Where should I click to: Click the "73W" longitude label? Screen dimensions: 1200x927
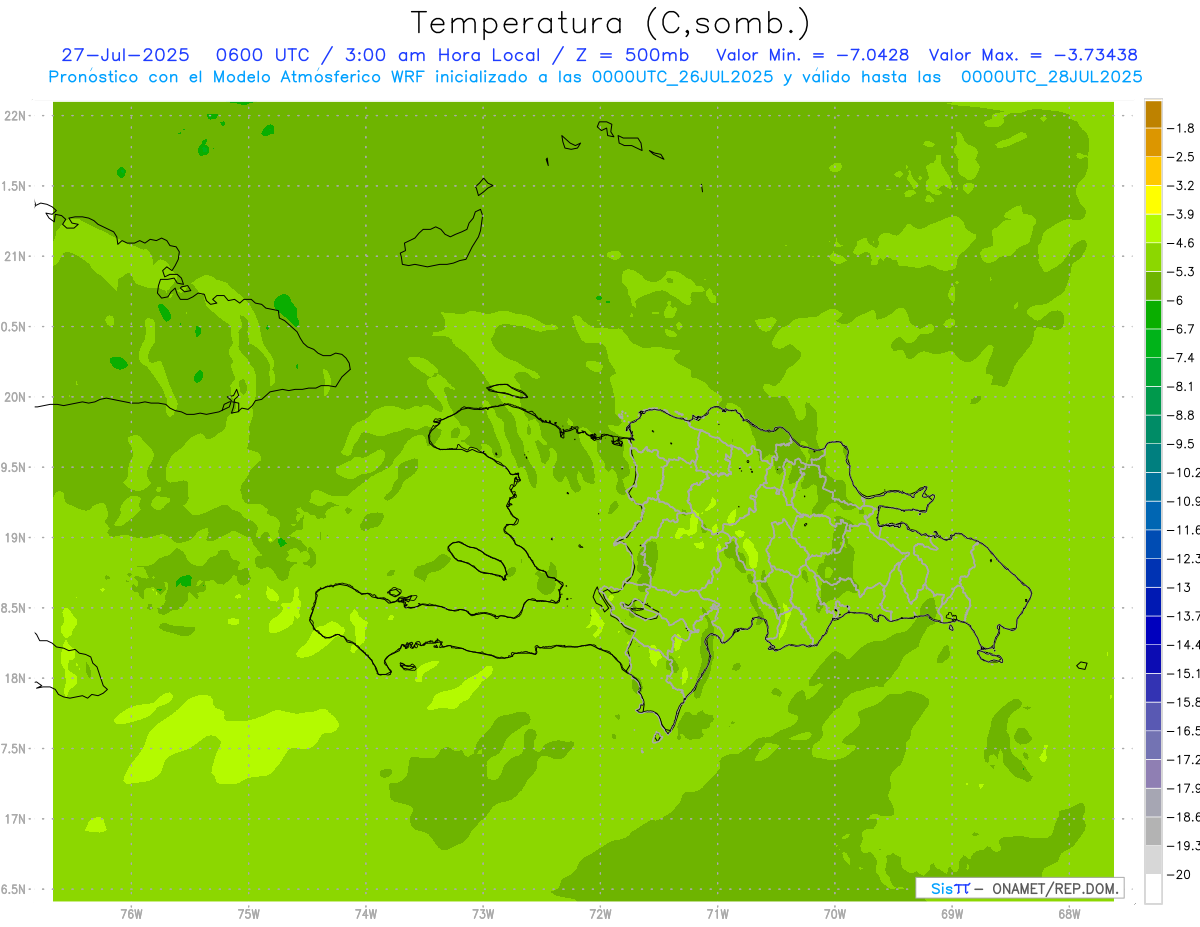pyautogui.click(x=483, y=914)
